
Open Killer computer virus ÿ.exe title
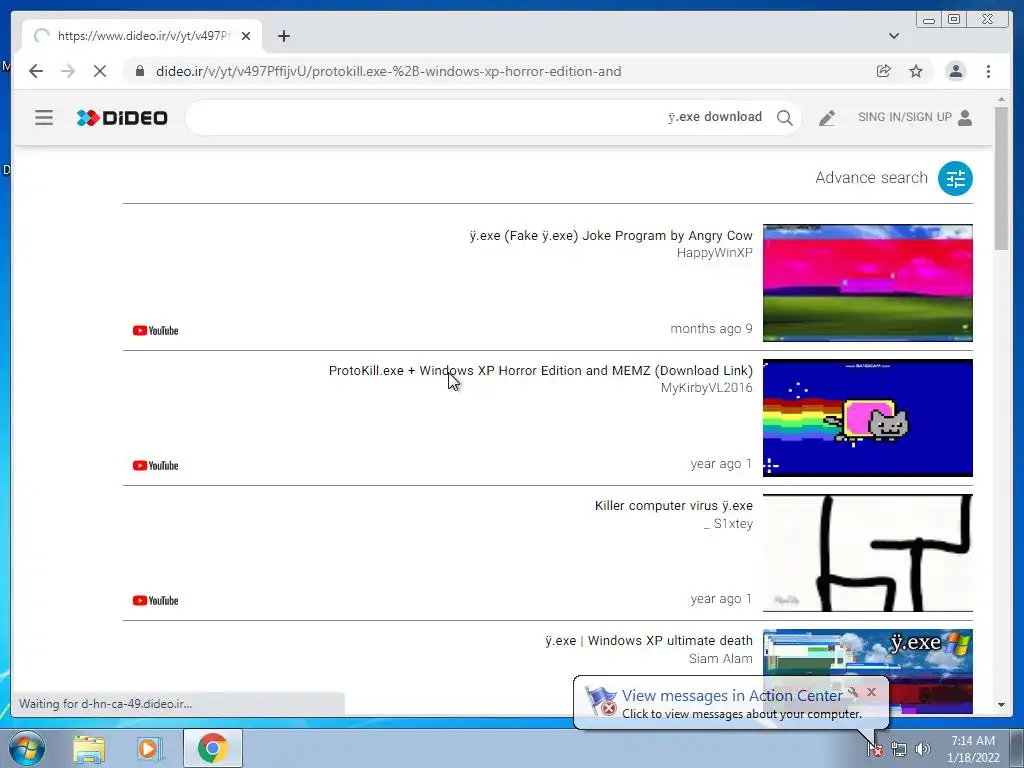(x=673, y=506)
